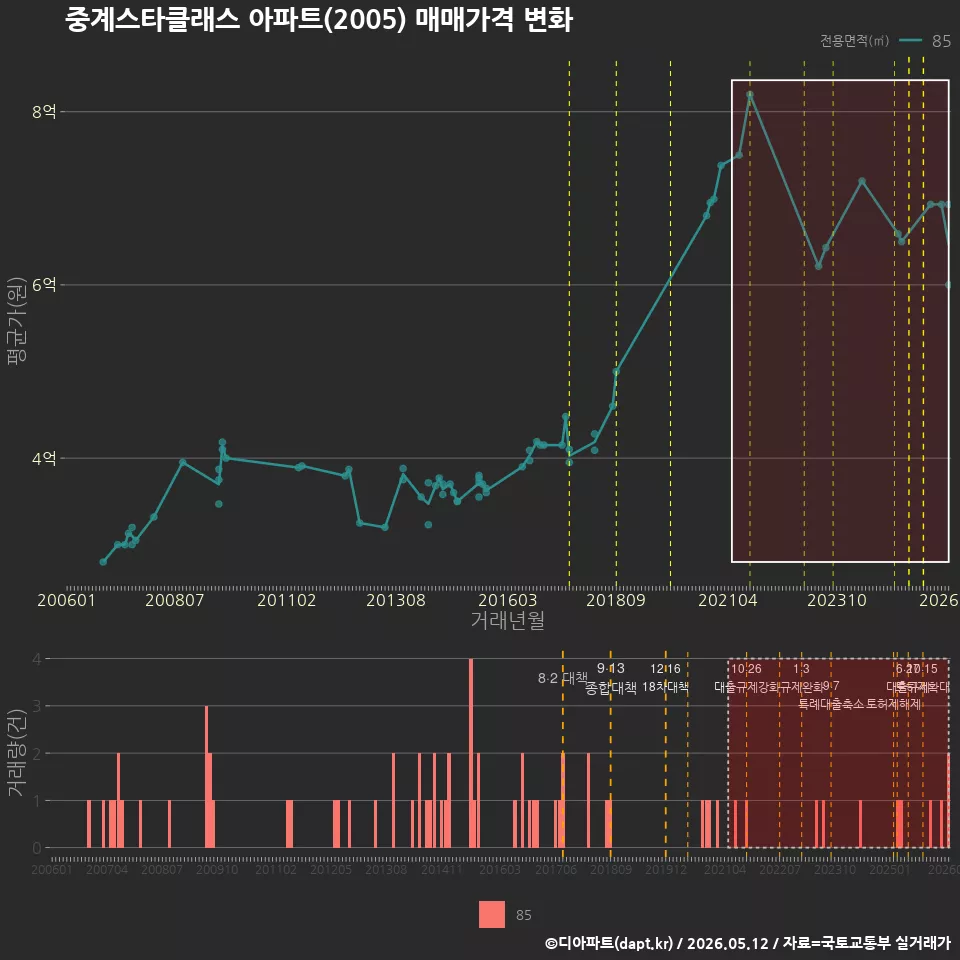960x960 pixels.
Task: Click the volume y-axis label 0
Action: [x=37, y=848]
